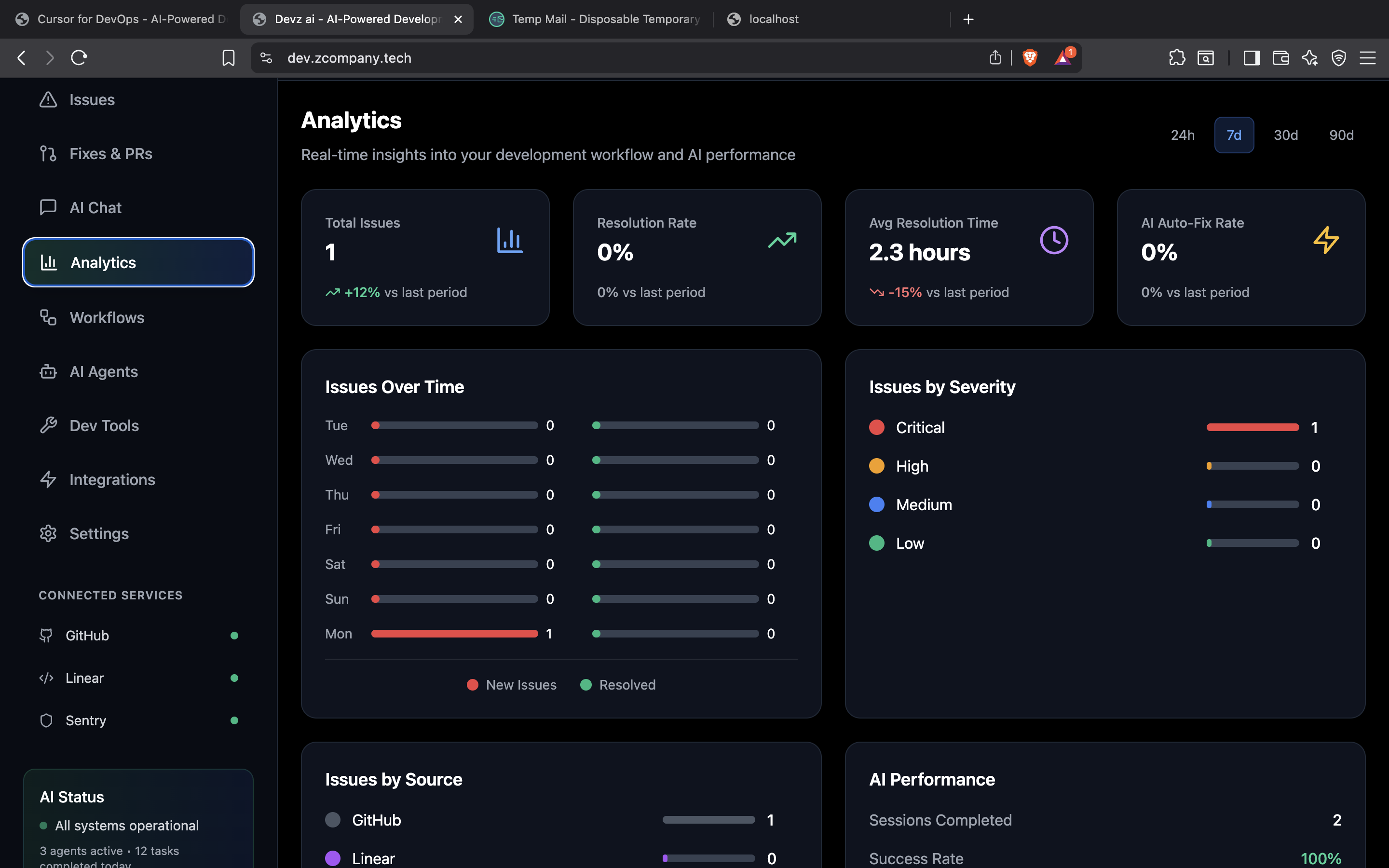Select the 24h time range
This screenshot has height=868, width=1389.
click(1183, 135)
